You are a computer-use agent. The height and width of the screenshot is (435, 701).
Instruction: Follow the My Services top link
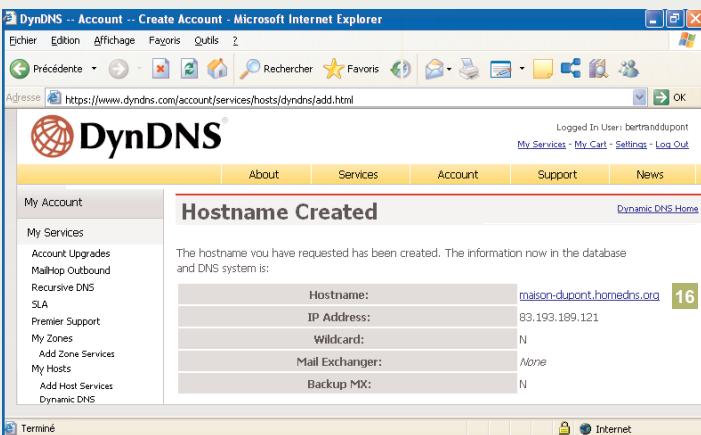(541, 144)
